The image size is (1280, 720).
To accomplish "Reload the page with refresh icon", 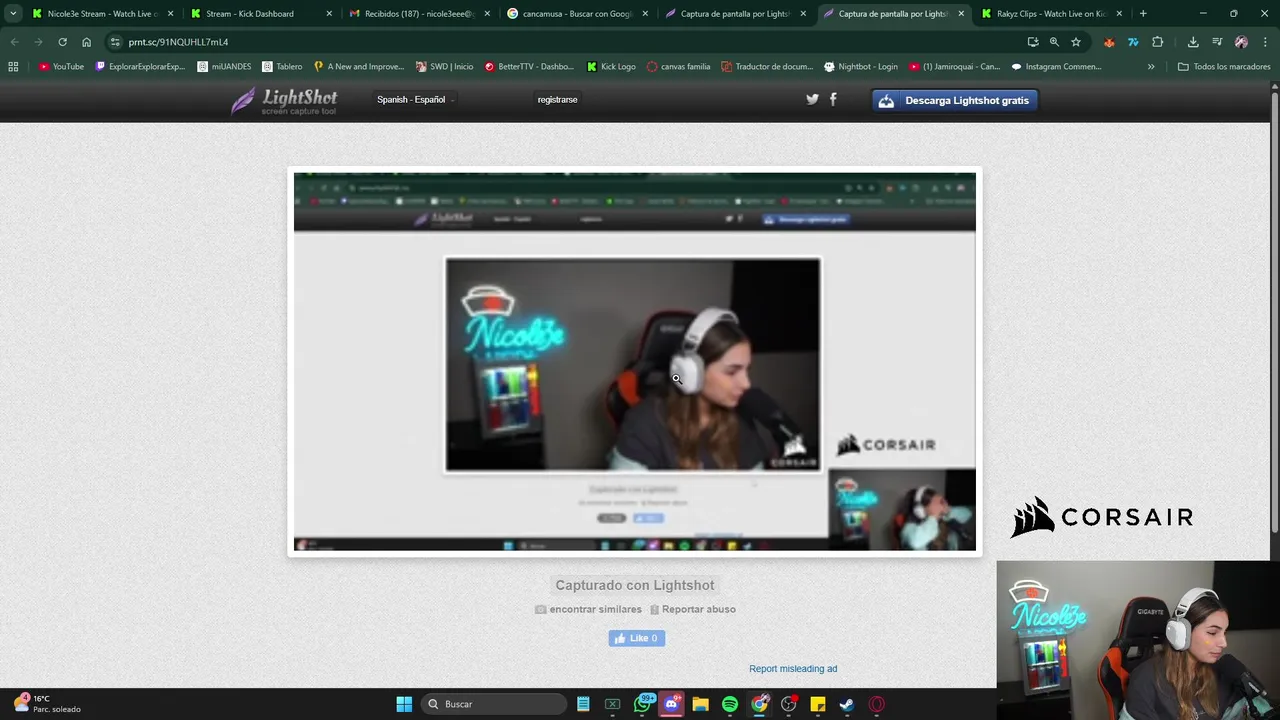I will click(62, 42).
